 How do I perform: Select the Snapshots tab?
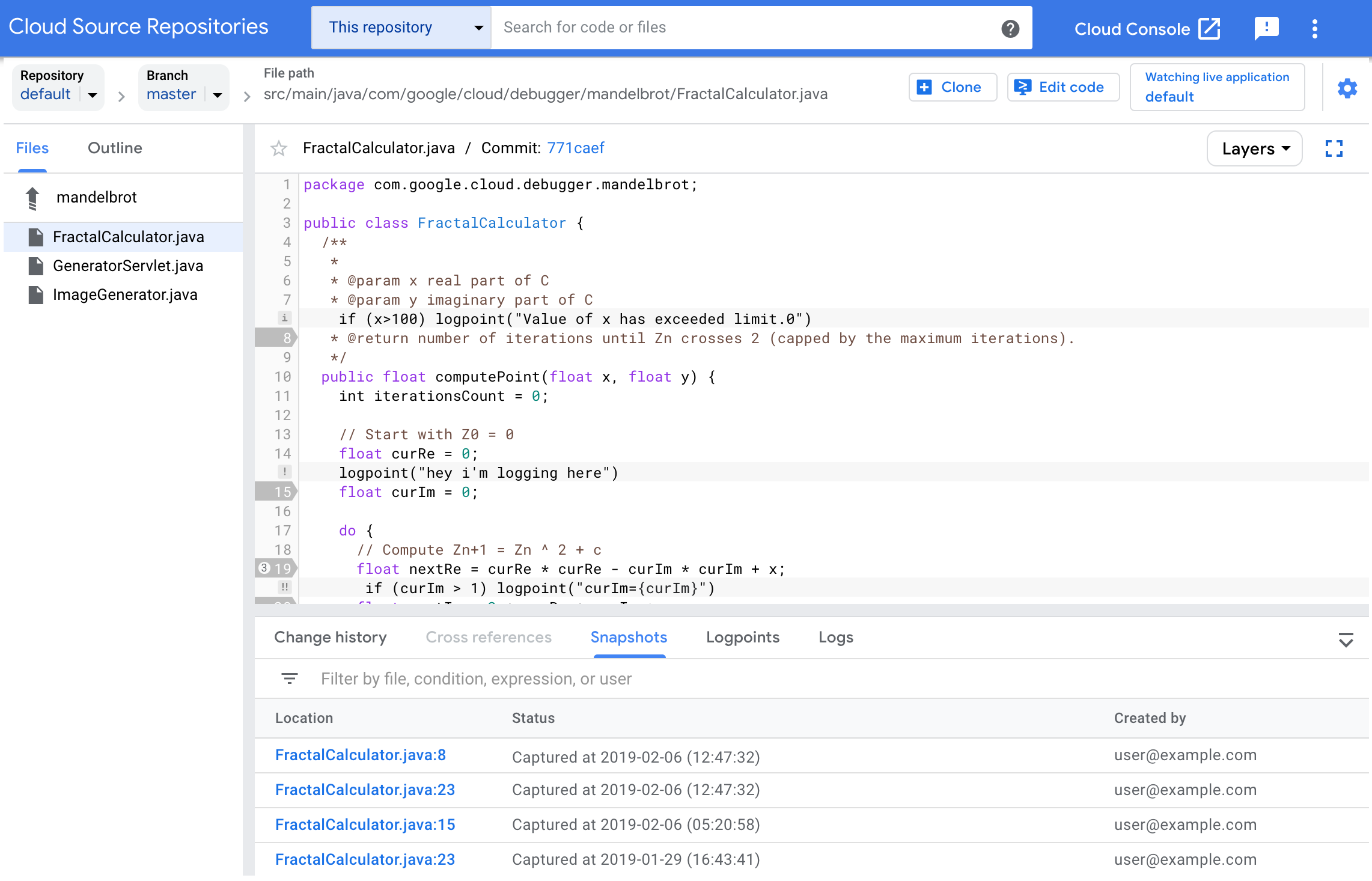point(629,638)
